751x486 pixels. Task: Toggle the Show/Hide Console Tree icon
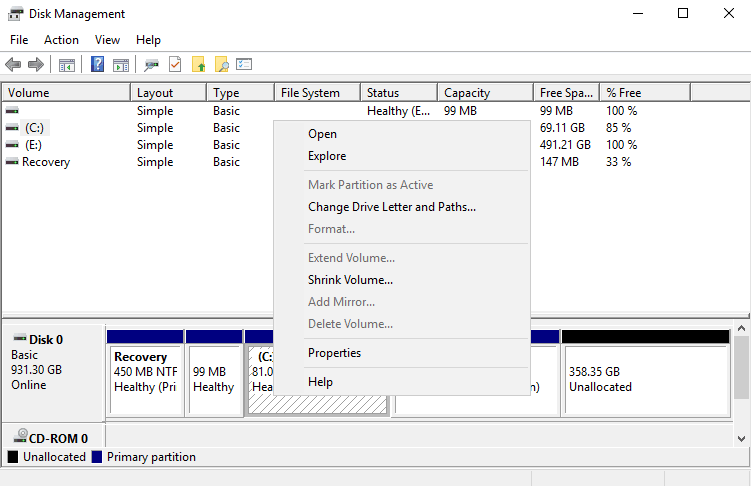(67, 64)
